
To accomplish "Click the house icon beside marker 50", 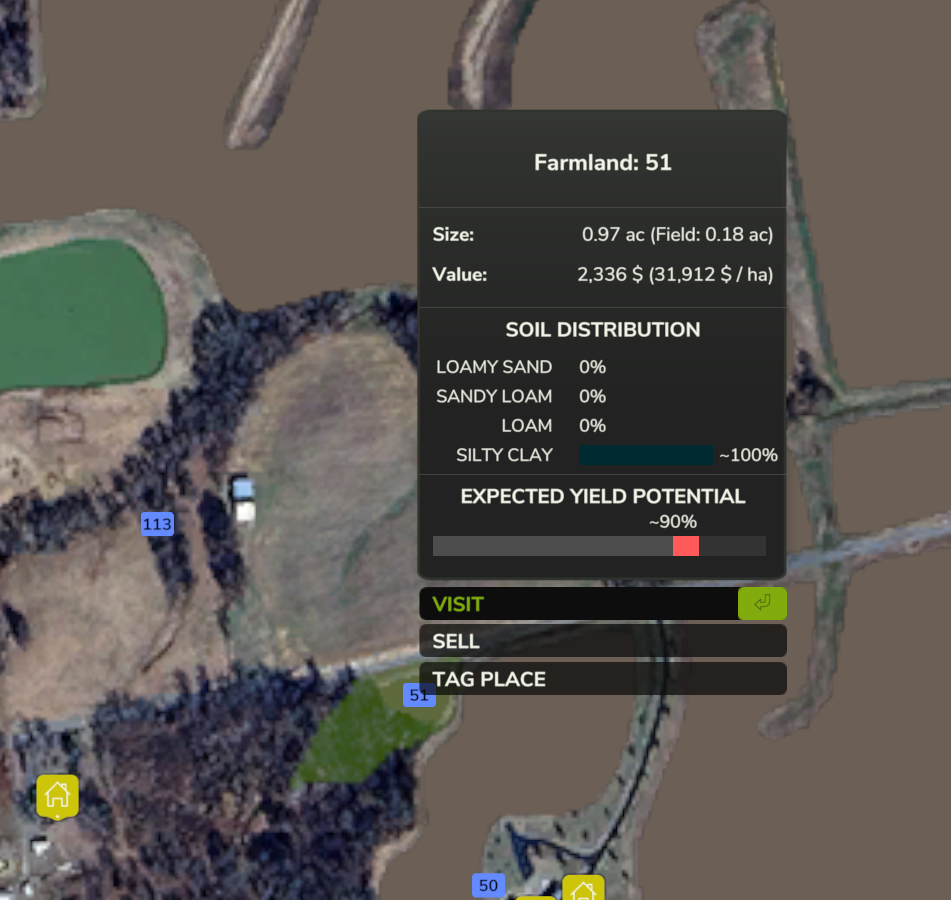I will pyautogui.click(x=583, y=888).
